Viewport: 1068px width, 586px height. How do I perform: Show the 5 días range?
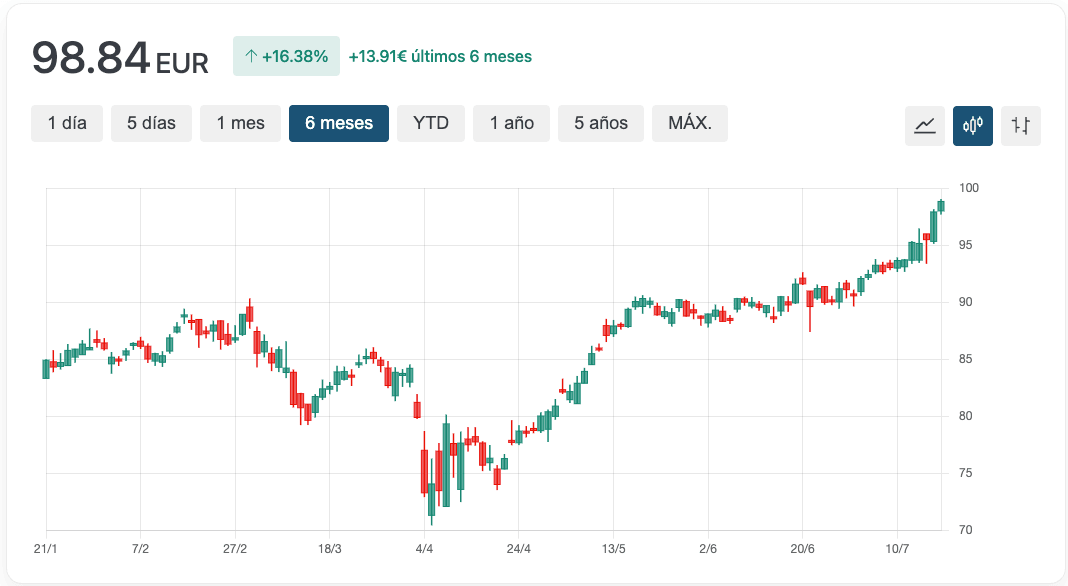coord(151,123)
